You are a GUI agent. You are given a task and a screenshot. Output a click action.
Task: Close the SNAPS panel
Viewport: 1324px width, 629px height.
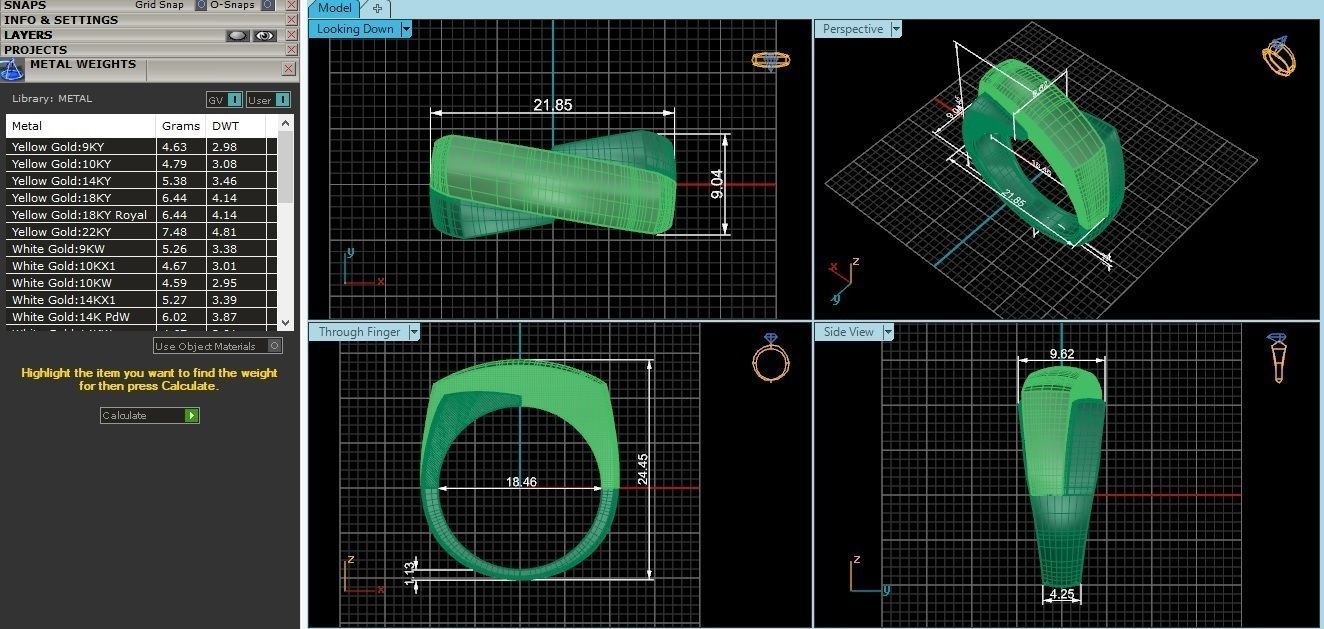291,5
